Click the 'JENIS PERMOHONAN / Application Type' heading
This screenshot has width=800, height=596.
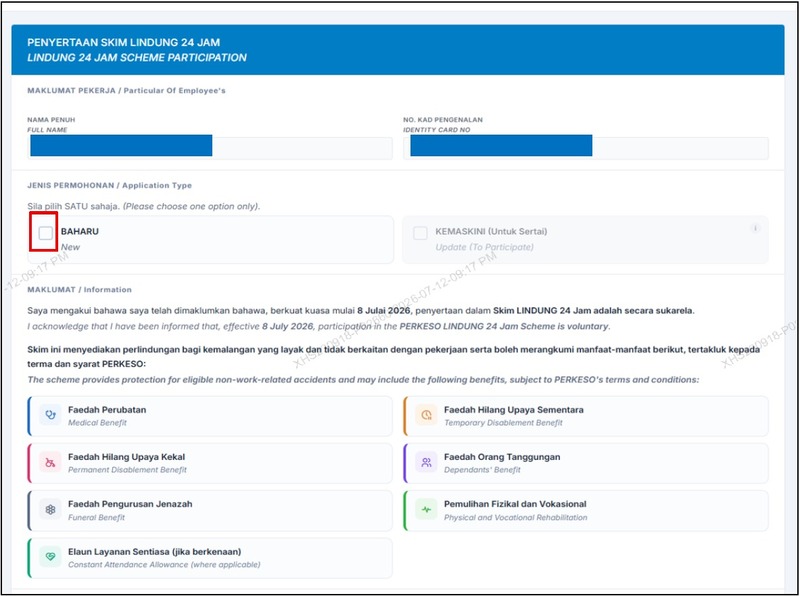pyautogui.click(x=110, y=185)
